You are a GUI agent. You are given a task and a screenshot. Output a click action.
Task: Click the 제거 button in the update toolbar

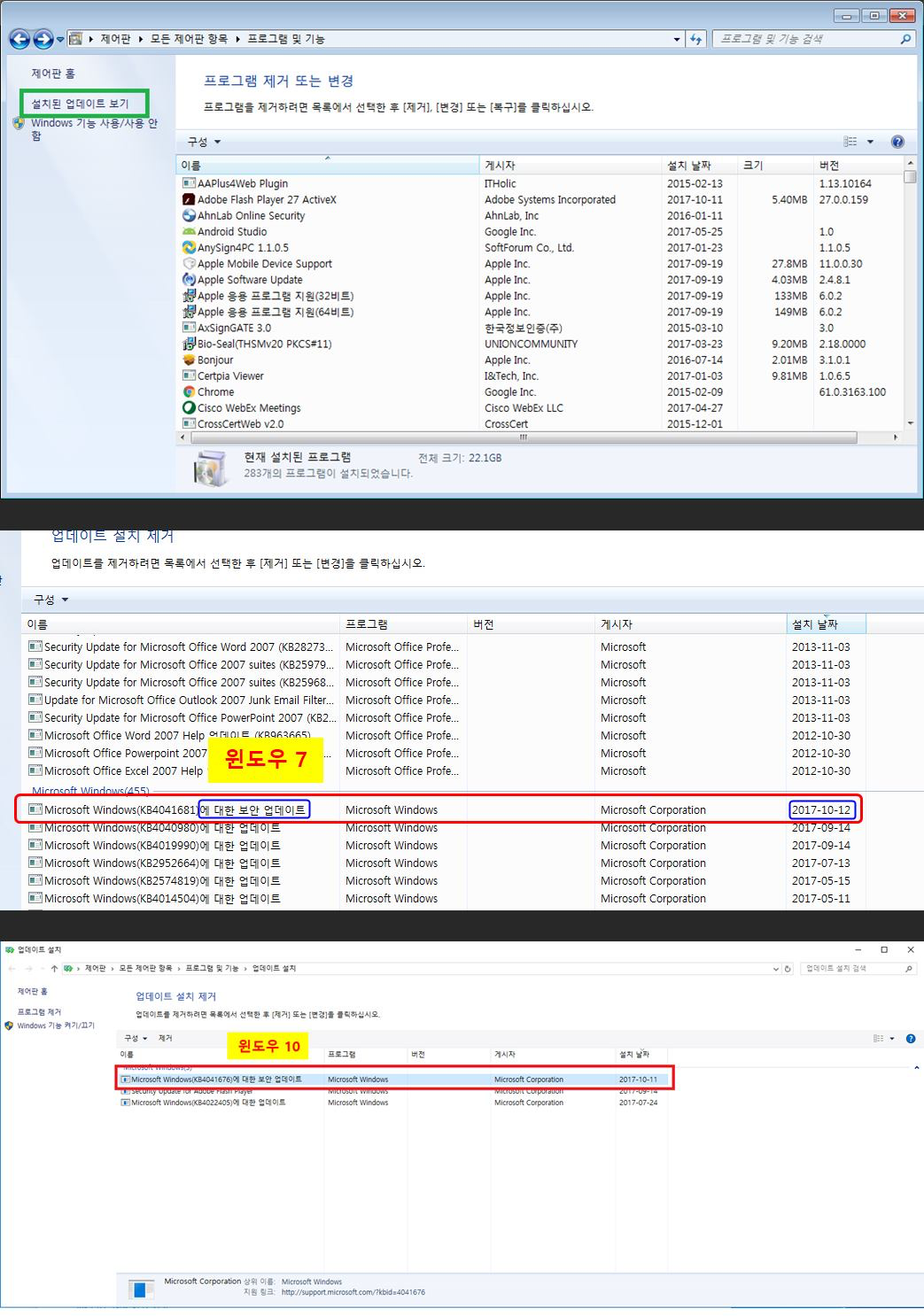tap(166, 1038)
